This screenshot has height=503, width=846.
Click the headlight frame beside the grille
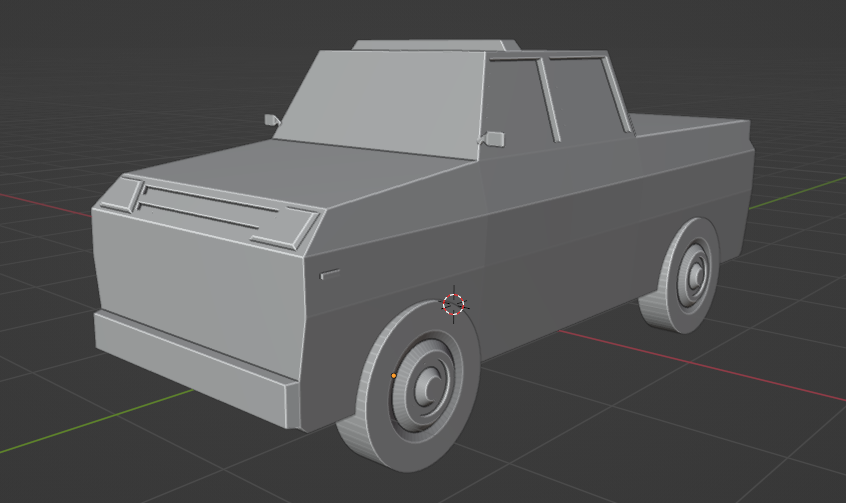click(x=123, y=195)
